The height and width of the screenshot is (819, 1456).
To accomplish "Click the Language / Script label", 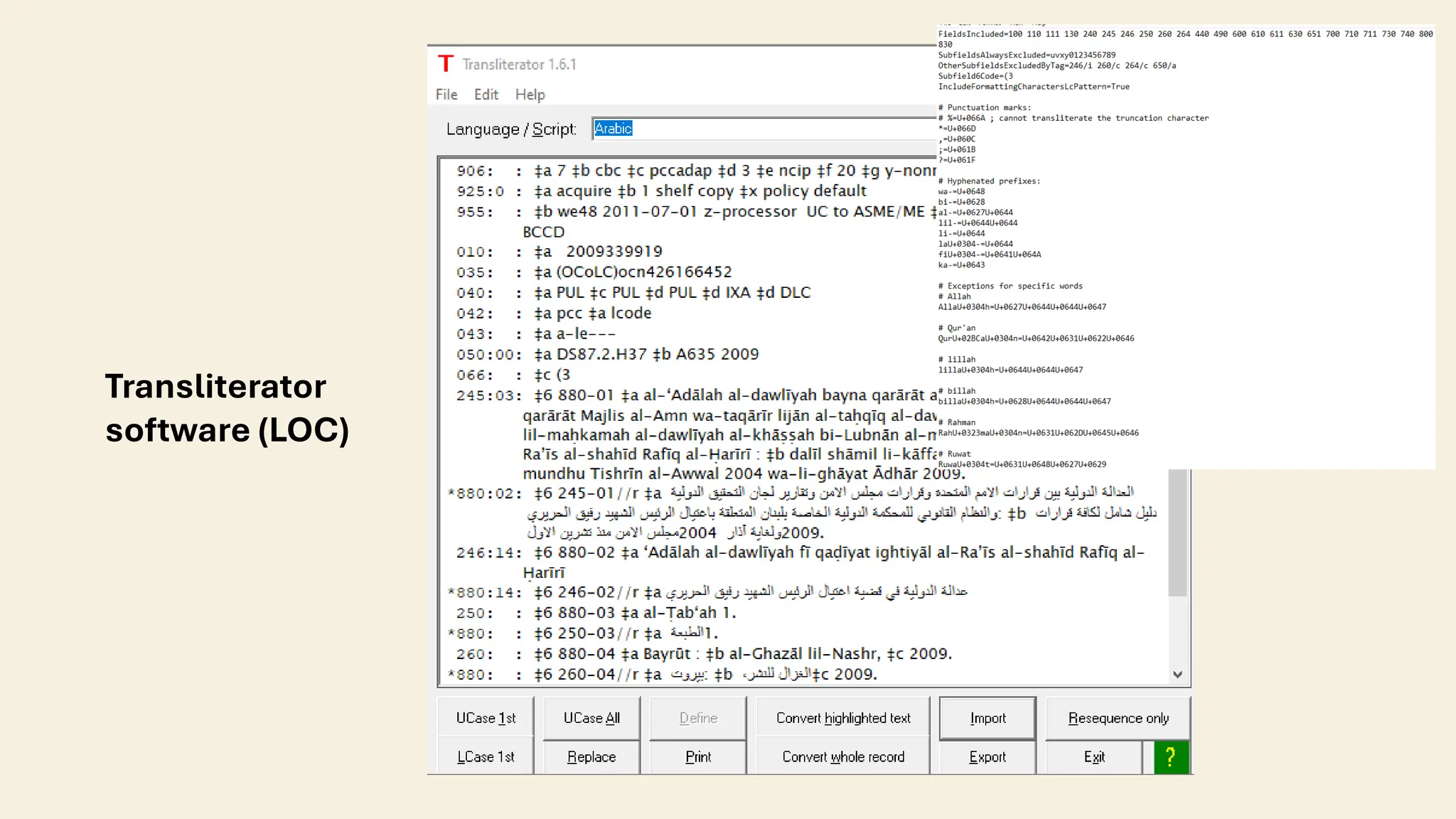I will 511,129.
